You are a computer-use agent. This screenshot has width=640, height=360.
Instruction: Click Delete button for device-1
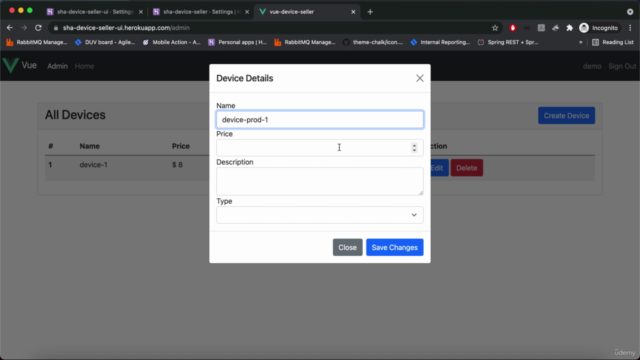467,168
